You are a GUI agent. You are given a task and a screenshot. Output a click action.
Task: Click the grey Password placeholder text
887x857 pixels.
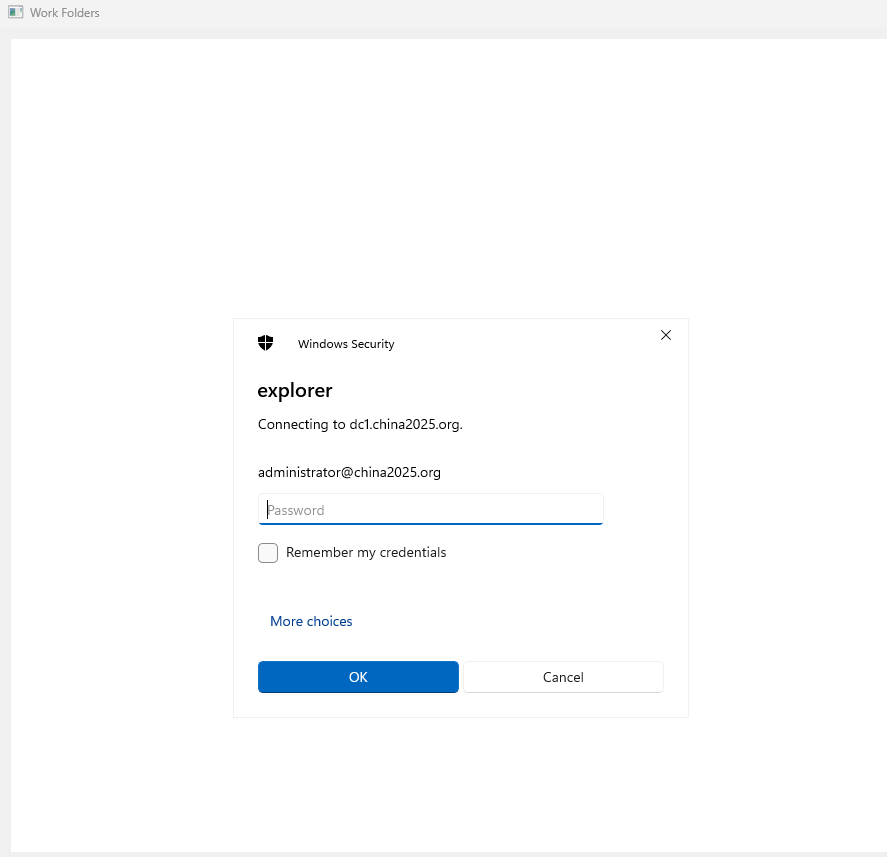pos(296,510)
